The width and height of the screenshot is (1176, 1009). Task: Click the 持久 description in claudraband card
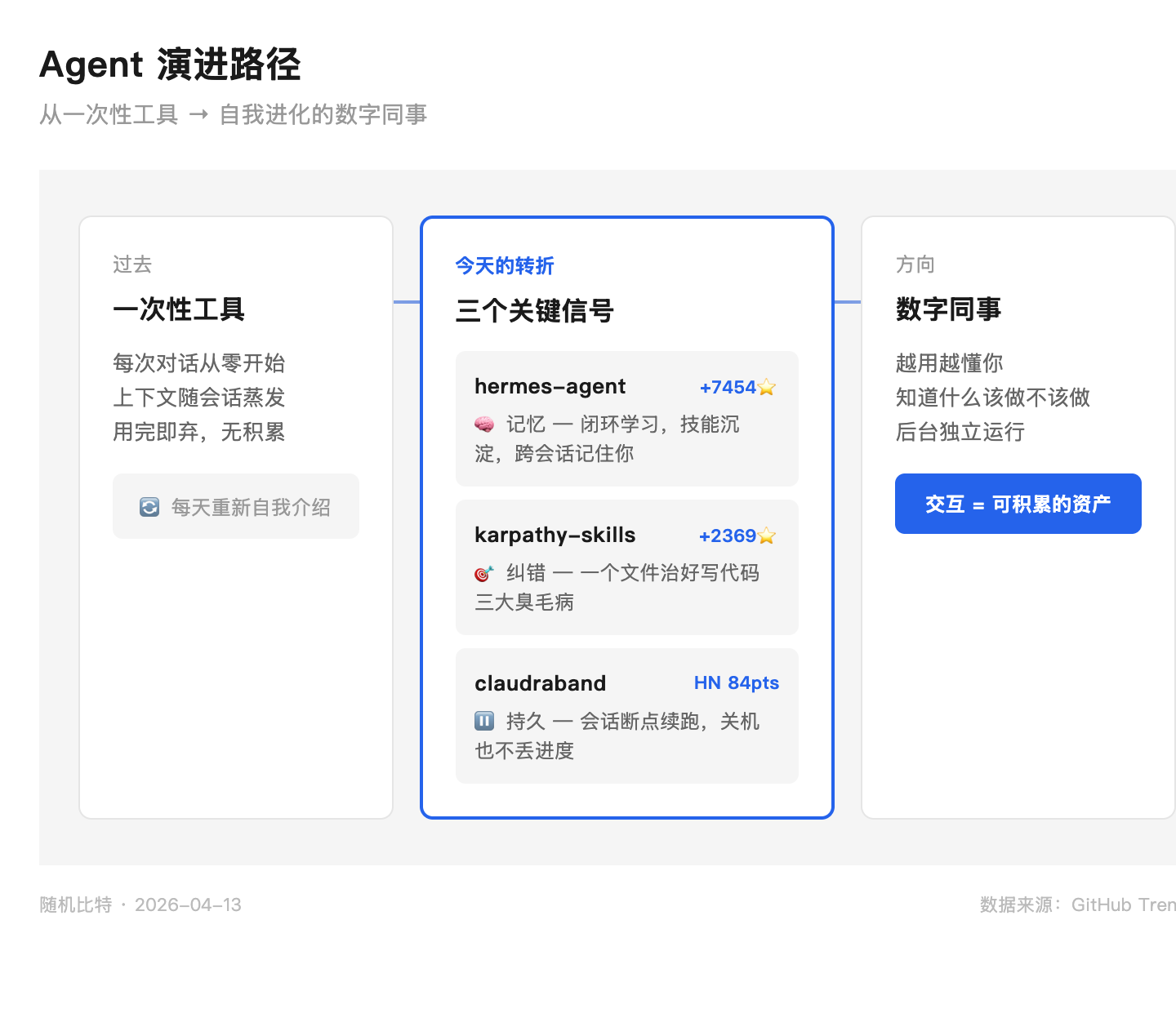click(617, 736)
